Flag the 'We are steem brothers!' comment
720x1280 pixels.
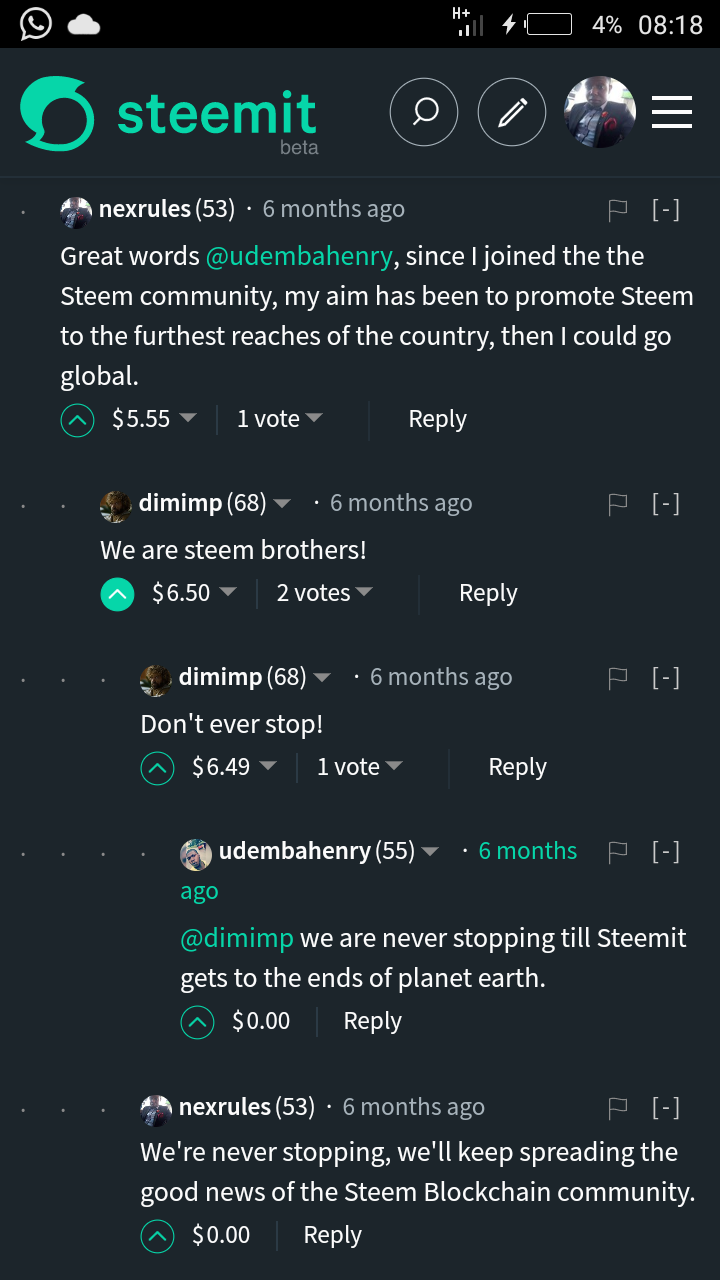coord(618,503)
